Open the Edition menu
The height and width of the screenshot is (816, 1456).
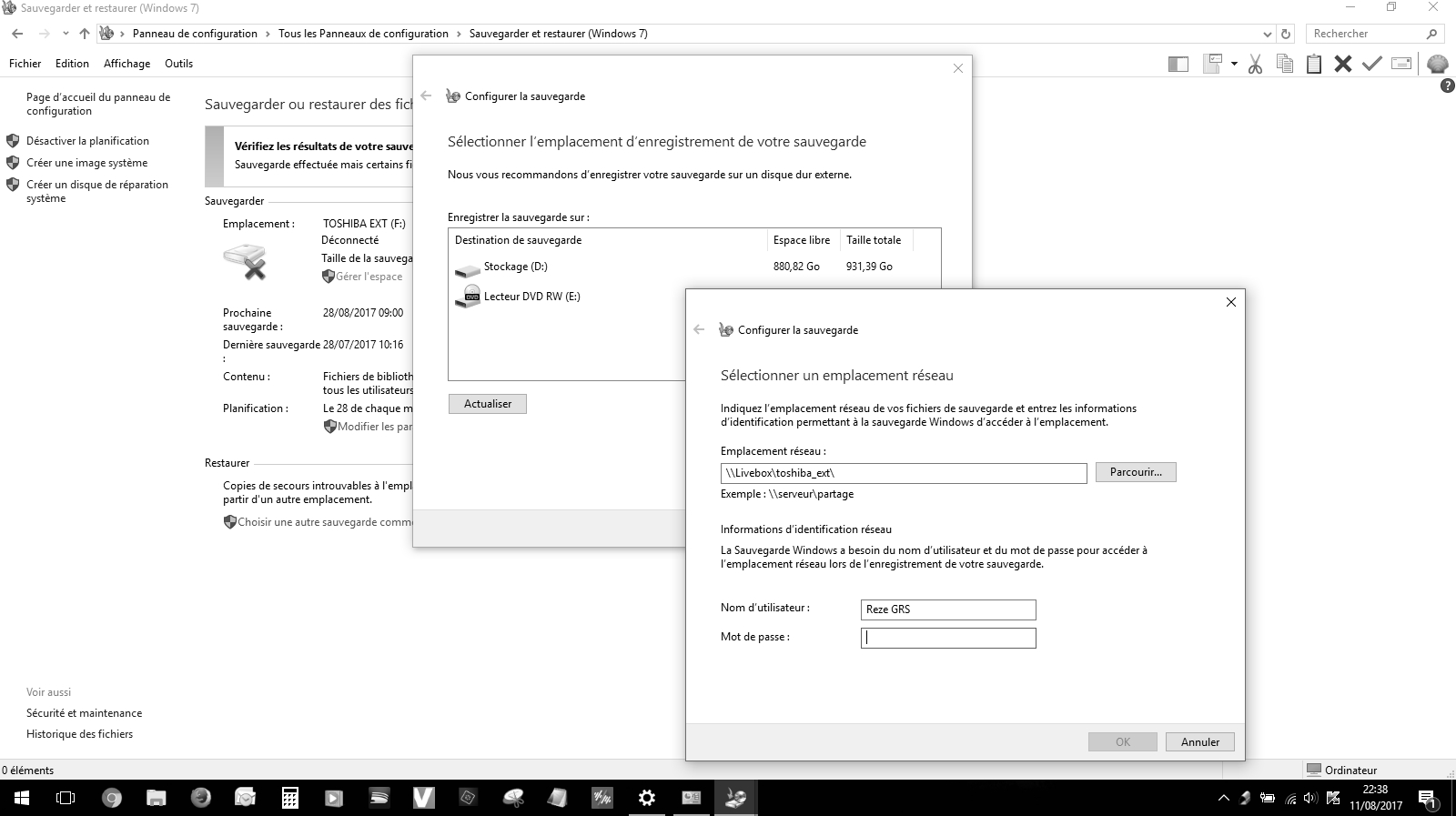click(72, 64)
